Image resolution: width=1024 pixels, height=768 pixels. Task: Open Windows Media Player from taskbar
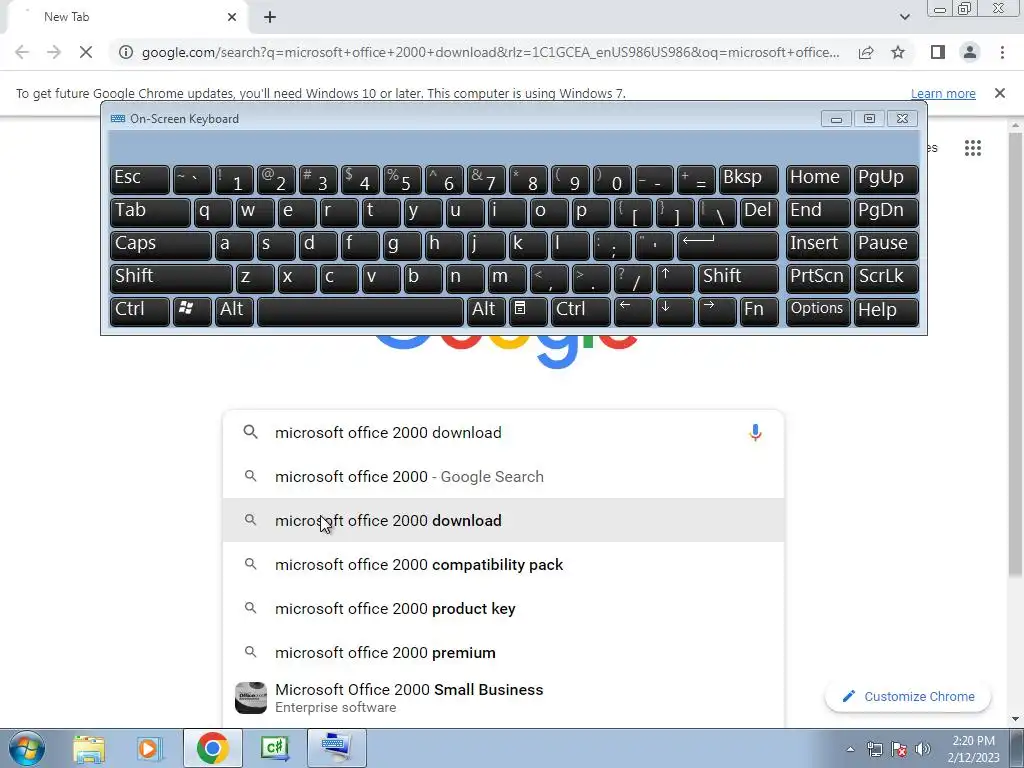tap(150, 748)
